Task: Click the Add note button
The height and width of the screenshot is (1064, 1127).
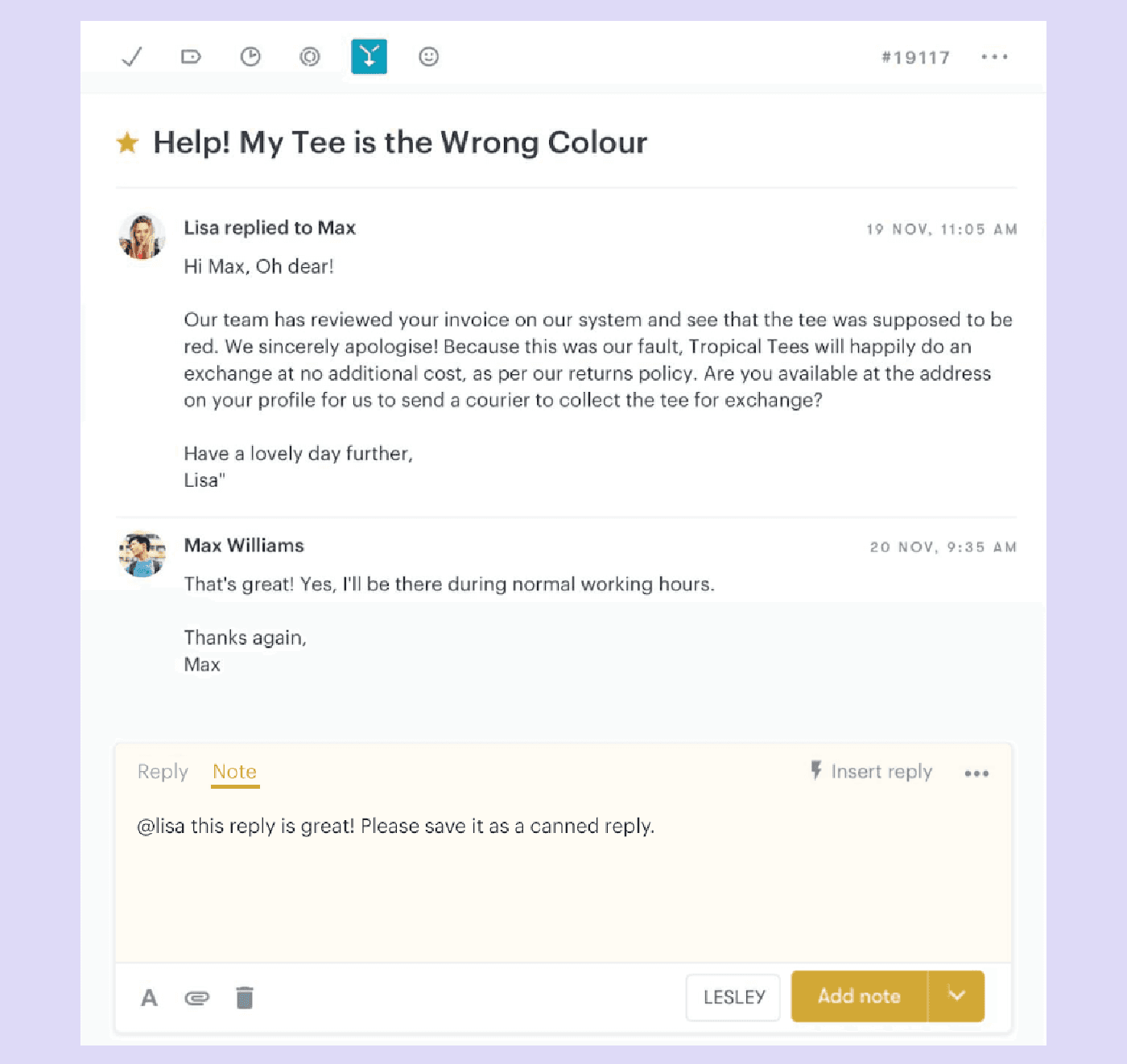Action: coord(859,996)
